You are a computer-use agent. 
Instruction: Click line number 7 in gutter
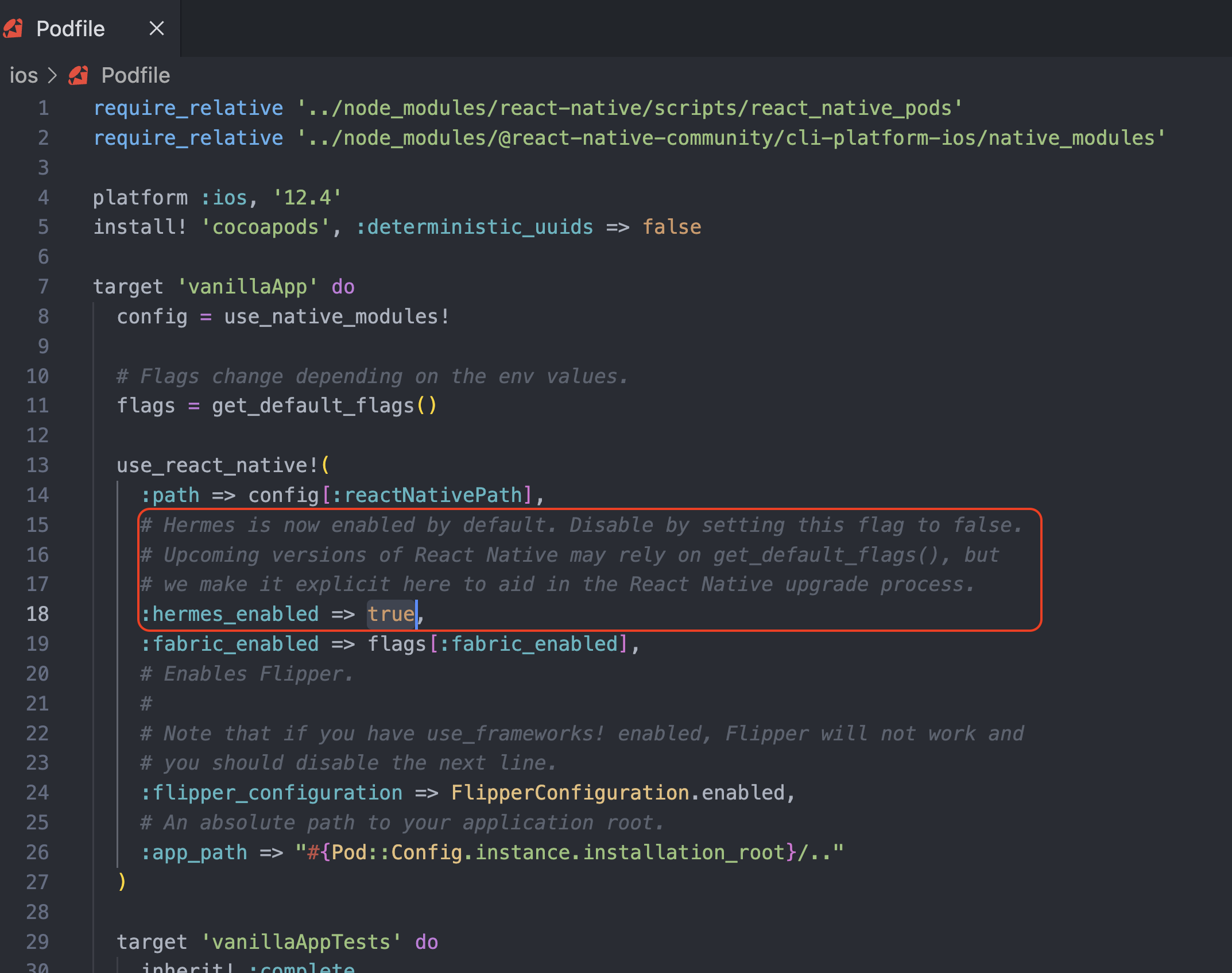click(43, 286)
